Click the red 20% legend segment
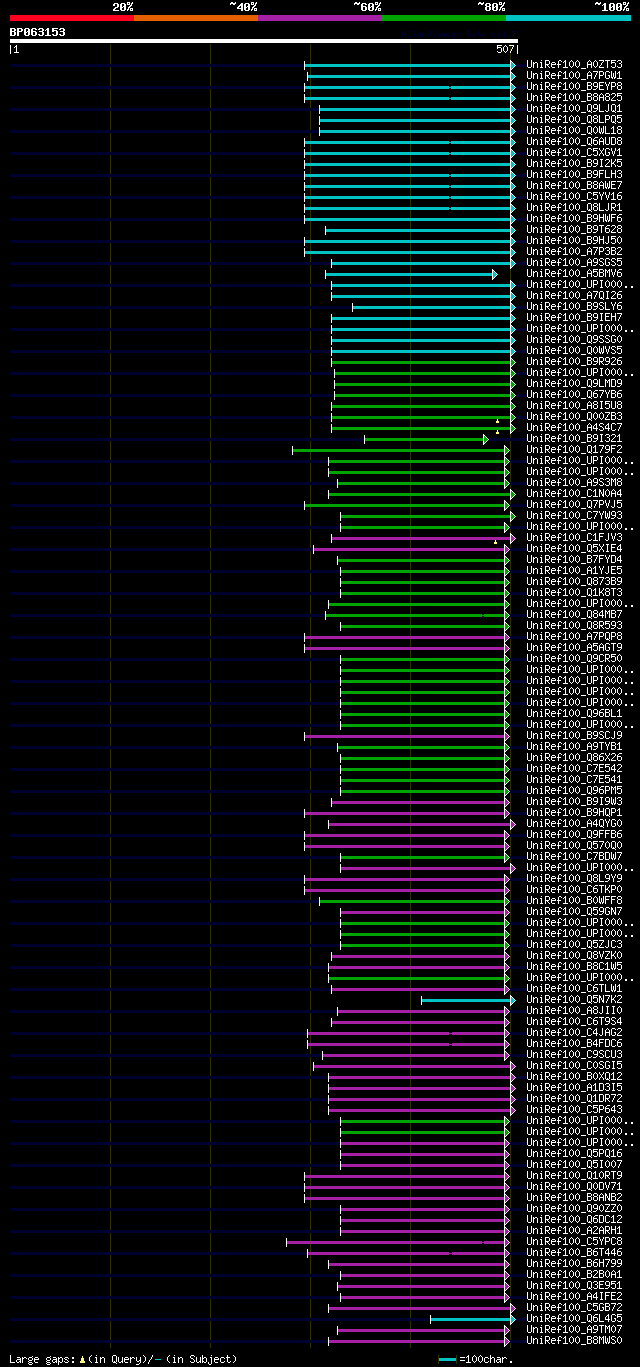This screenshot has height=1367, width=640. [x=72, y=17]
